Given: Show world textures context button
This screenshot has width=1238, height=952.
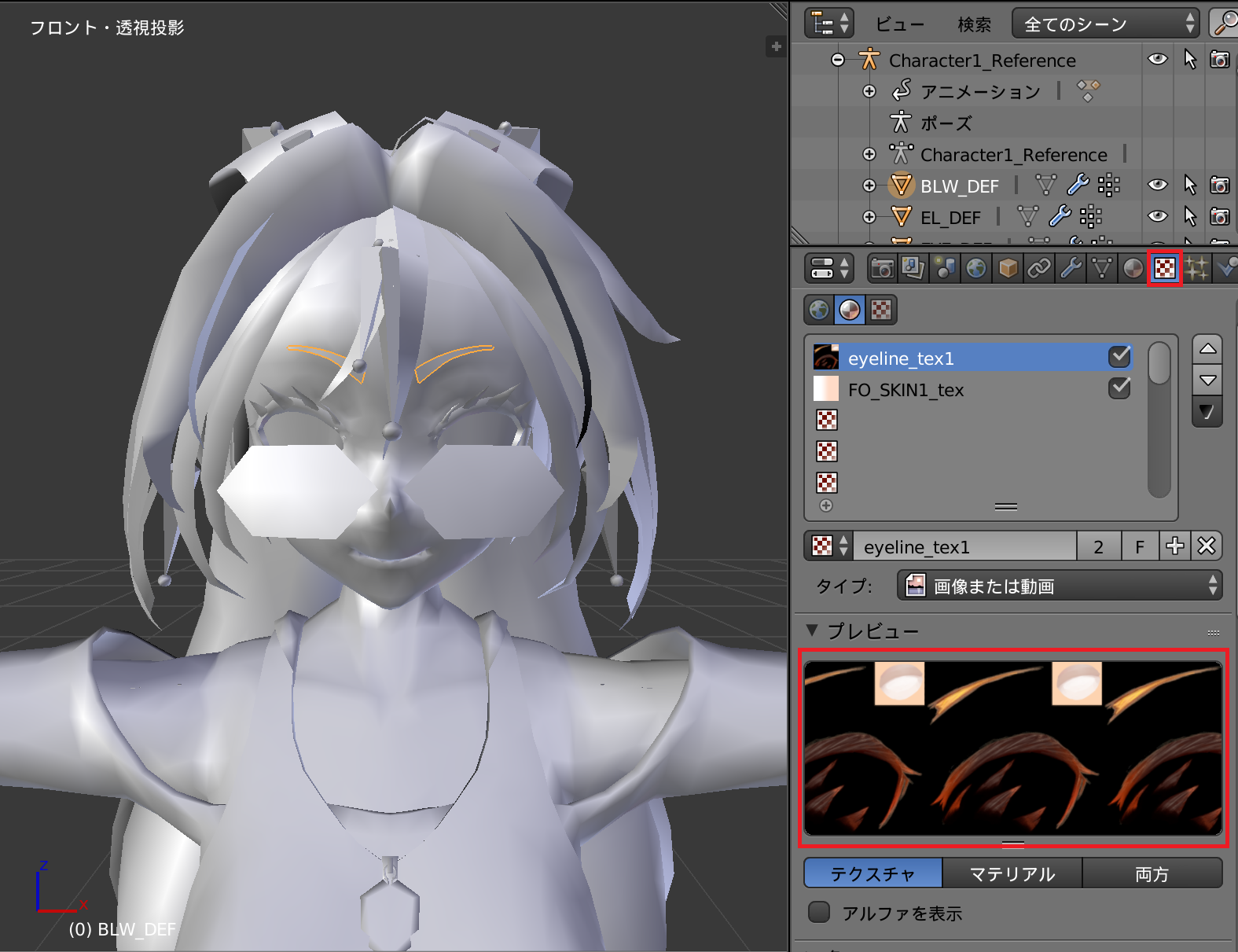Looking at the screenshot, I should 819,310.
